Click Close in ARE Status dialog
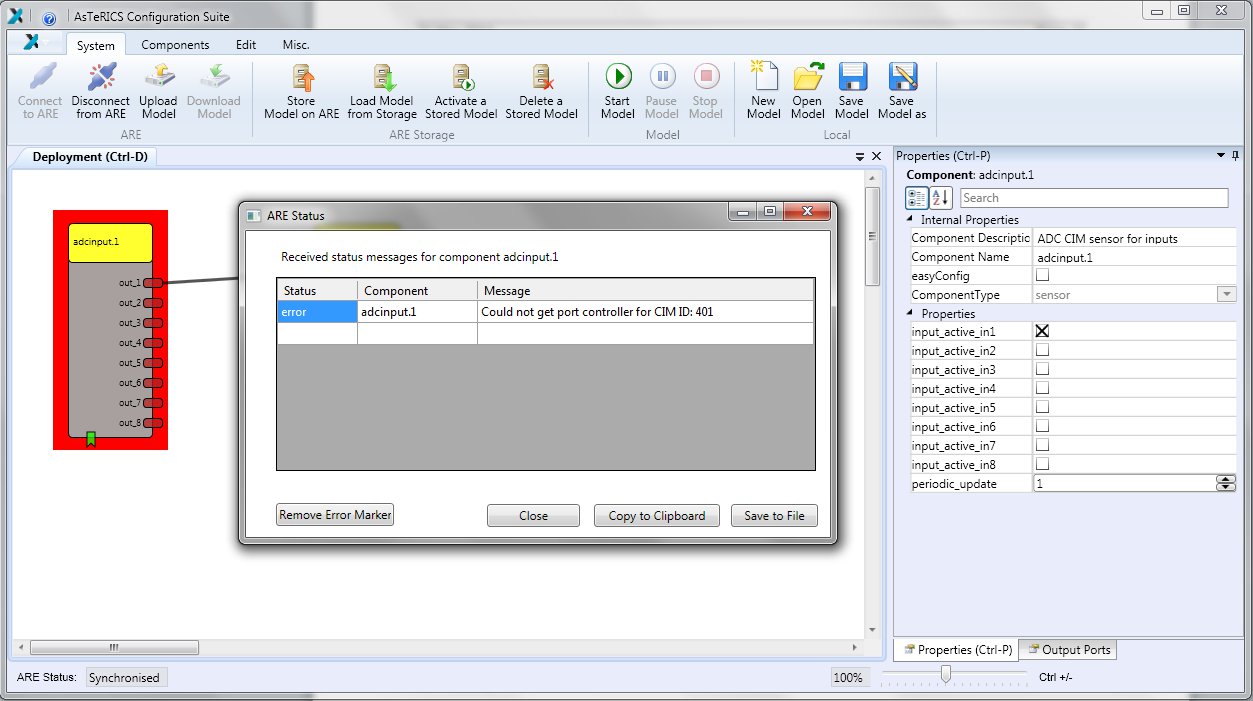Screen dimensions: 1253x701 tap(533, 516)
